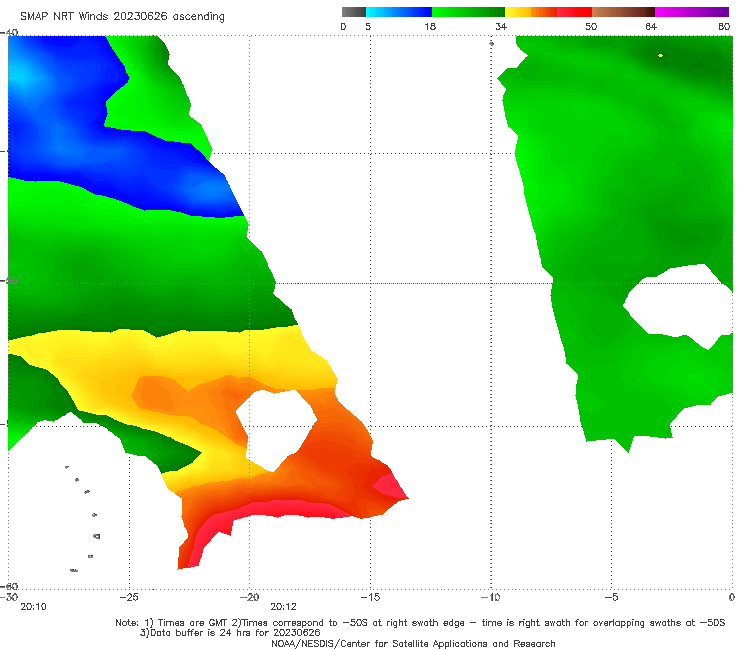Image resolution: width=740 pixels, height=650 pixels.
Task: Click the longitude label '-10'
Action: click(490, 597)
